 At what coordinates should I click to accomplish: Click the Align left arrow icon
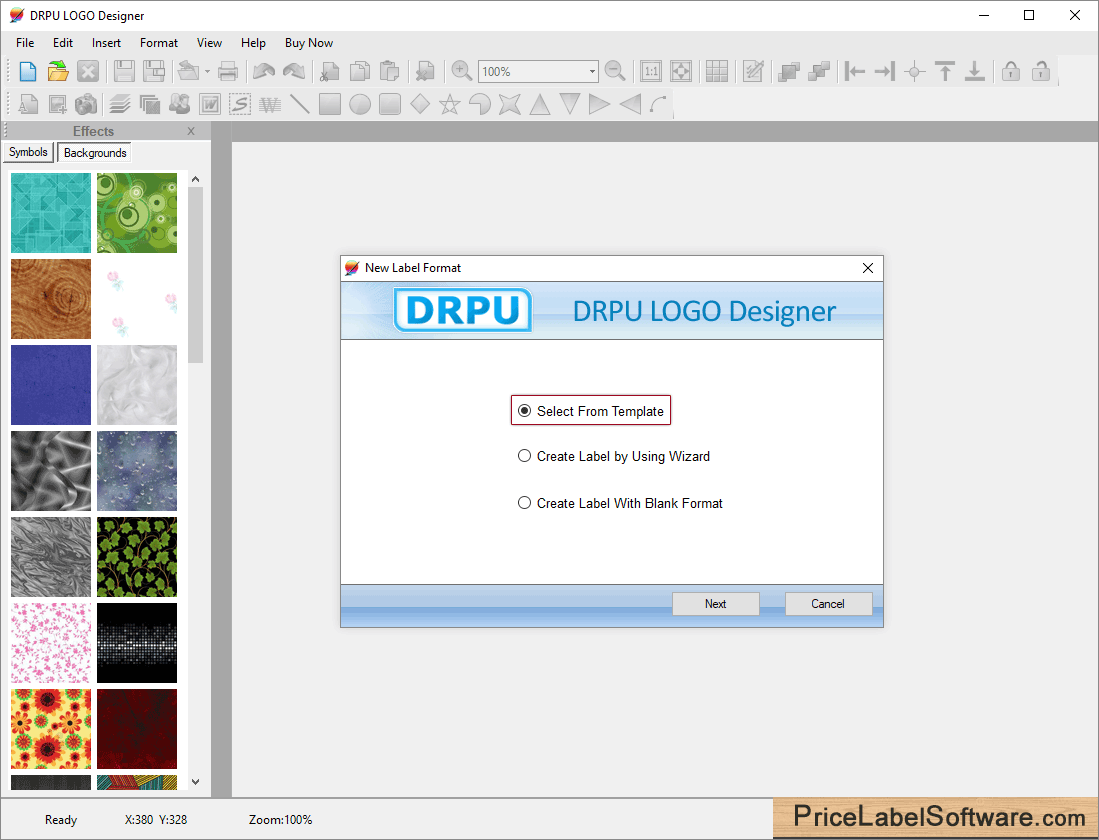click(854, 72)
